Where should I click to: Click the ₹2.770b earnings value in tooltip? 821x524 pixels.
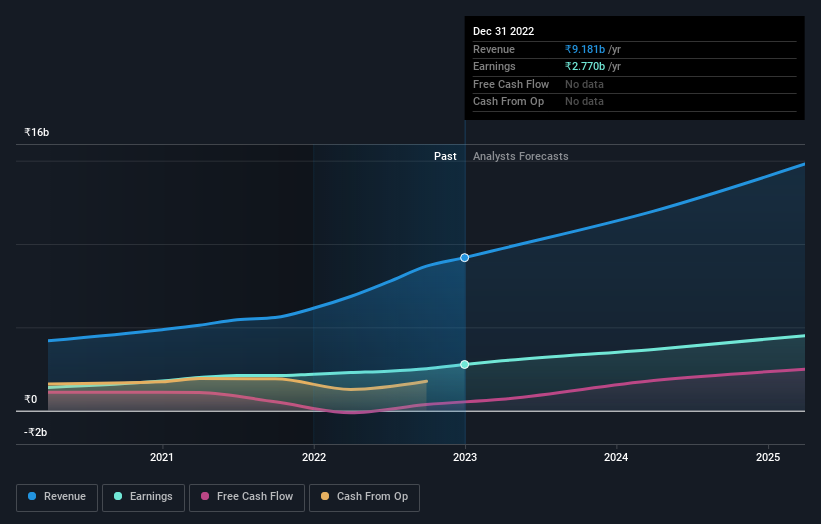click(x=585, y=66)
